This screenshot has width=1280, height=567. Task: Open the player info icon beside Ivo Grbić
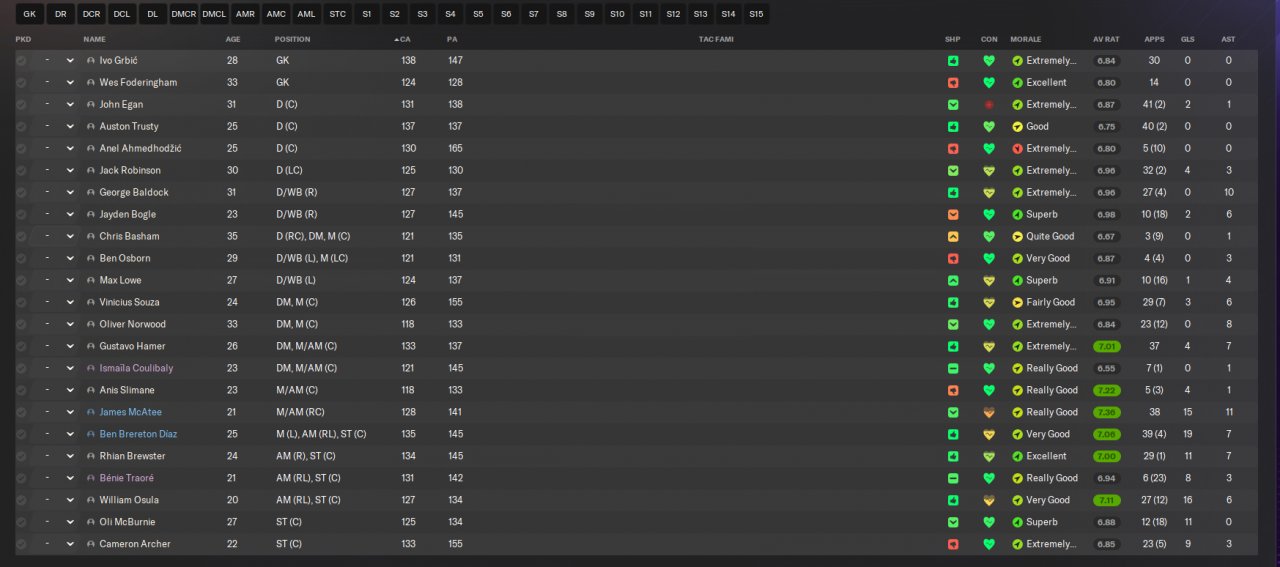point(91,61)
